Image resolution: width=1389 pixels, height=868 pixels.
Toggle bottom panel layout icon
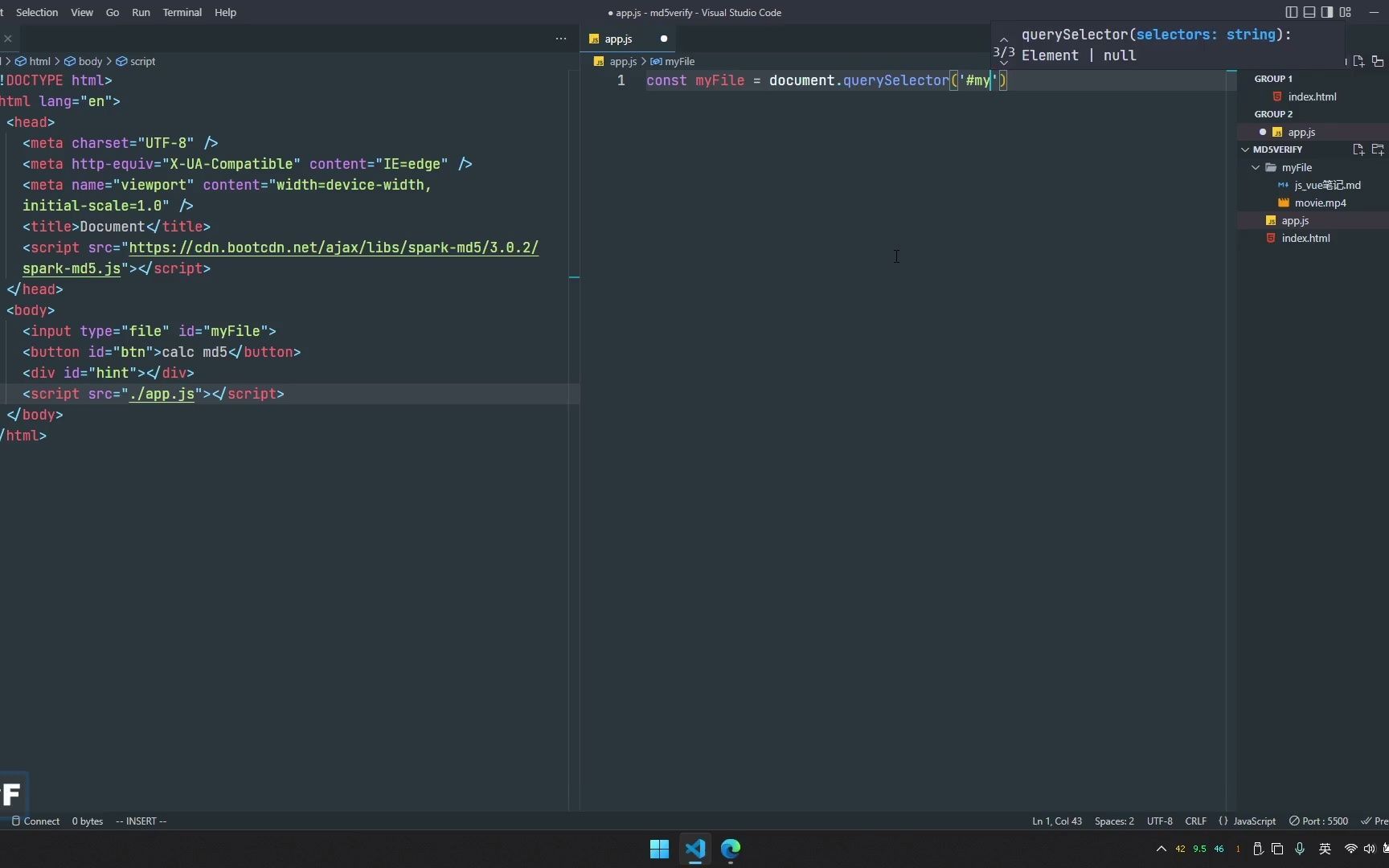pyautogui.click(x=1309, y=12)
